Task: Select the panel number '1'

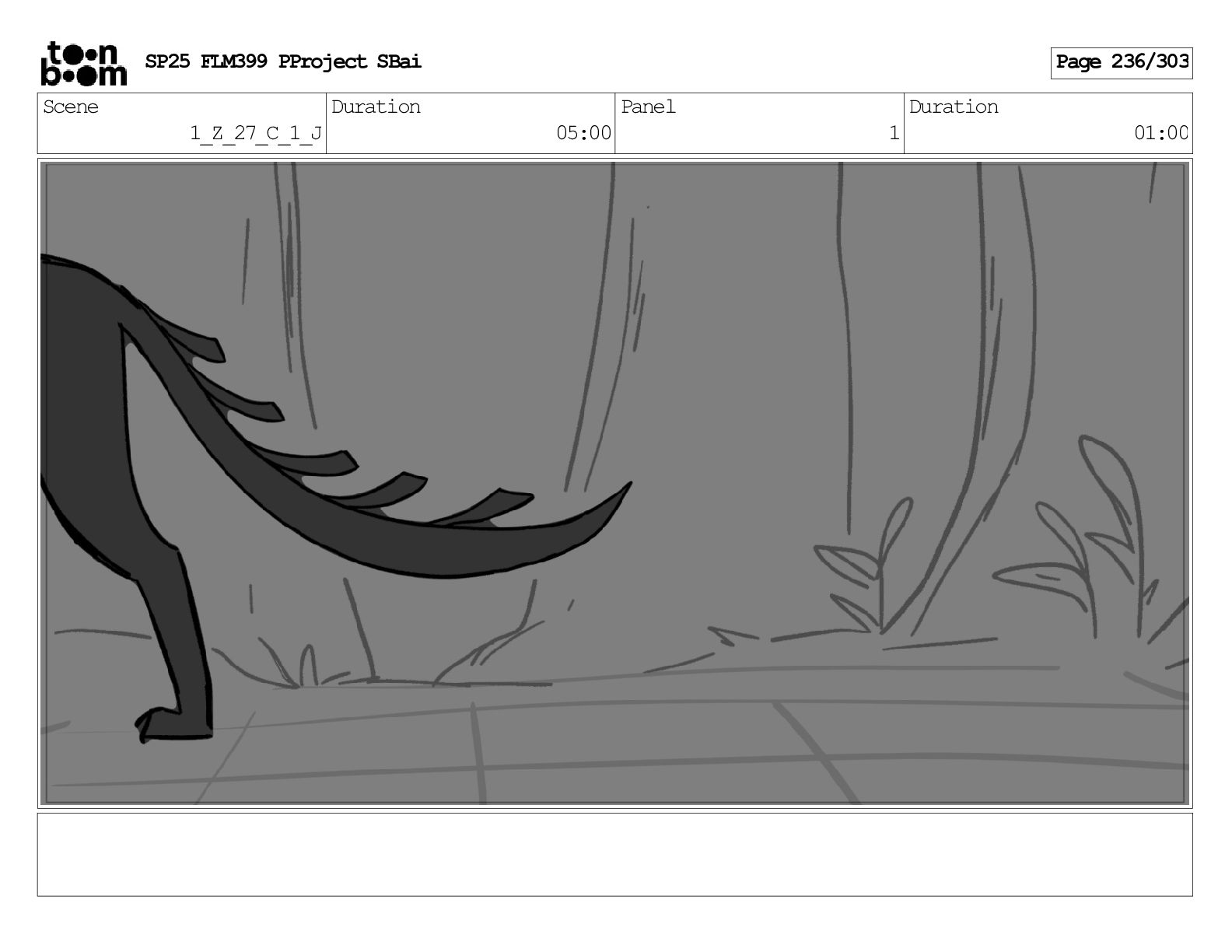Action: pyautogui.click(x=894, y=134)
